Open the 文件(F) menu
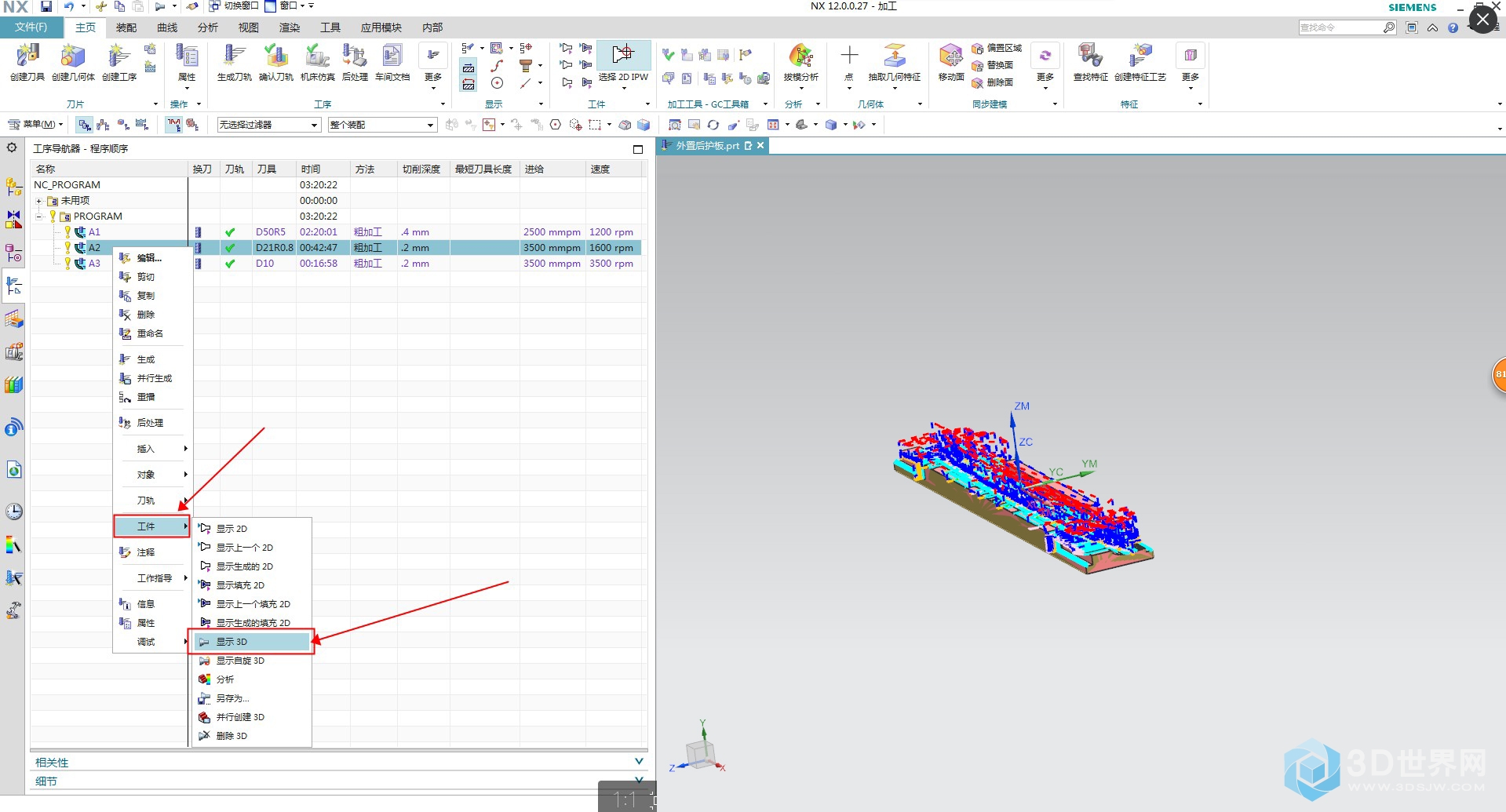1506x812 pixels. click(31, 27)
